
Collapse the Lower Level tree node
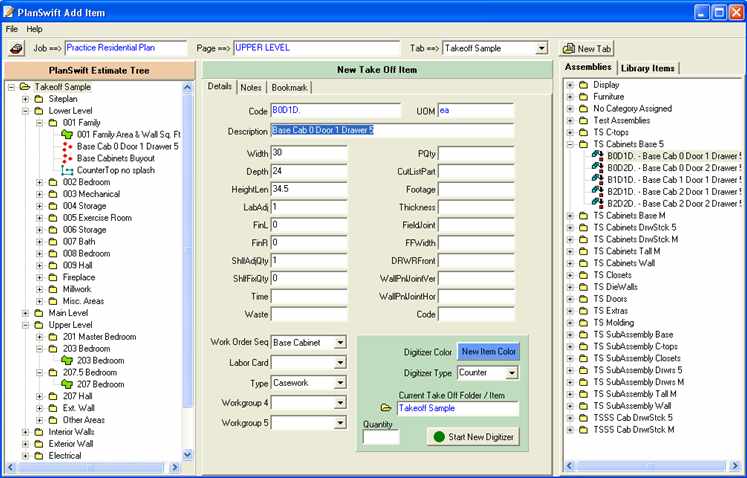pos(25,111)
